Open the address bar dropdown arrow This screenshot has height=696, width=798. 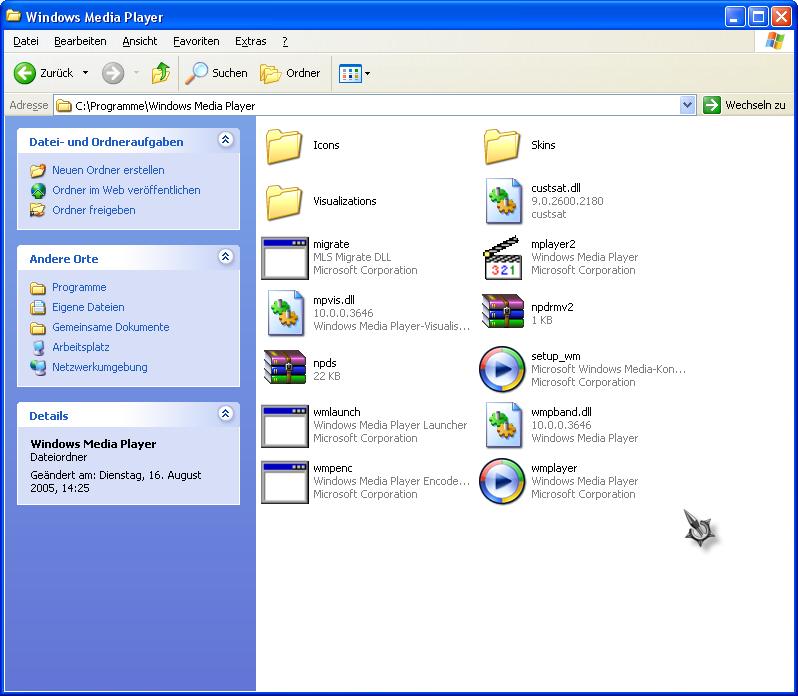pyautogui.click(x=687, y=105)
